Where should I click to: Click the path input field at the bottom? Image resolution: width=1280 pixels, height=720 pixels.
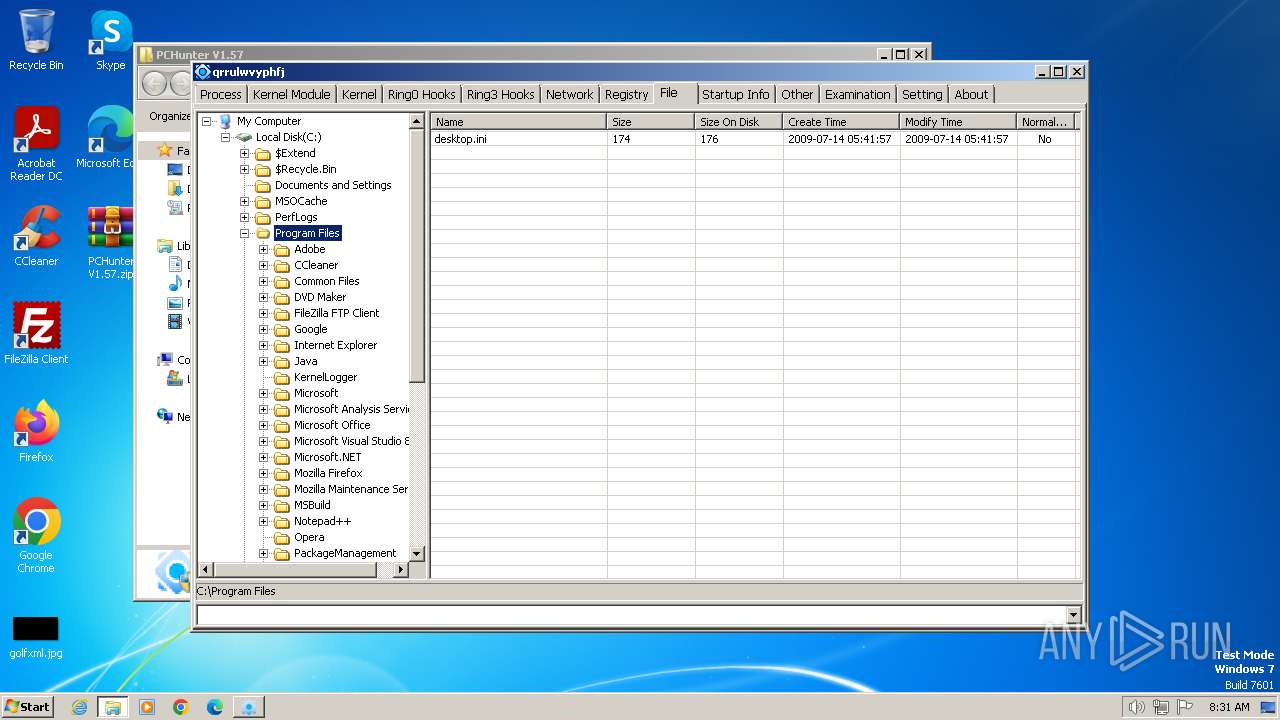(x=631, y=615)
